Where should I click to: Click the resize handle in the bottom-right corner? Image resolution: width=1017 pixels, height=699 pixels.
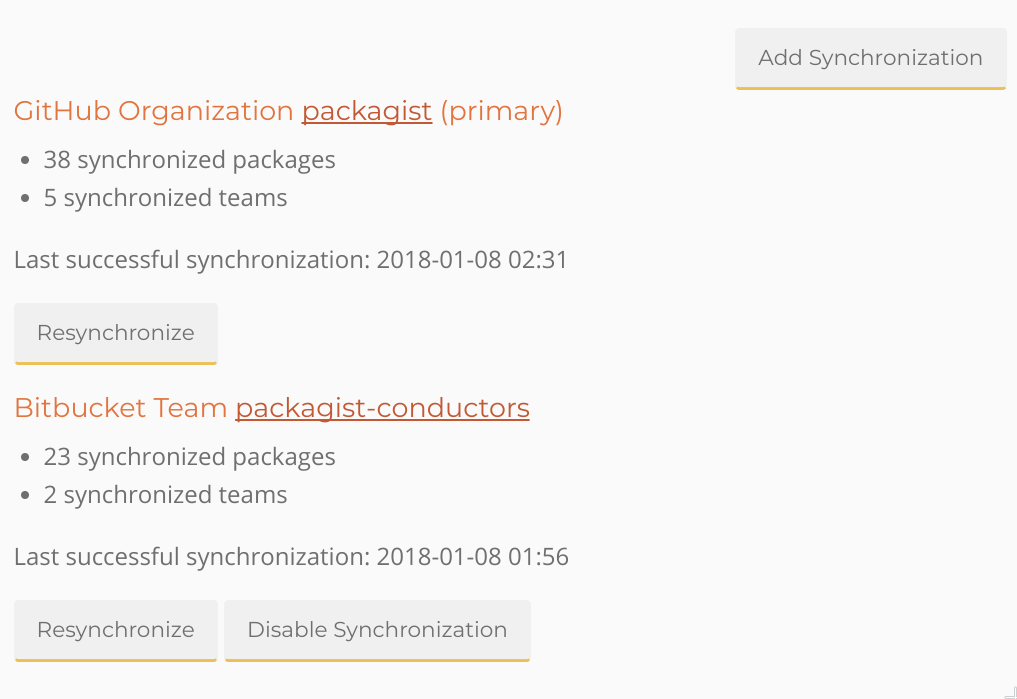point(1009,691)
